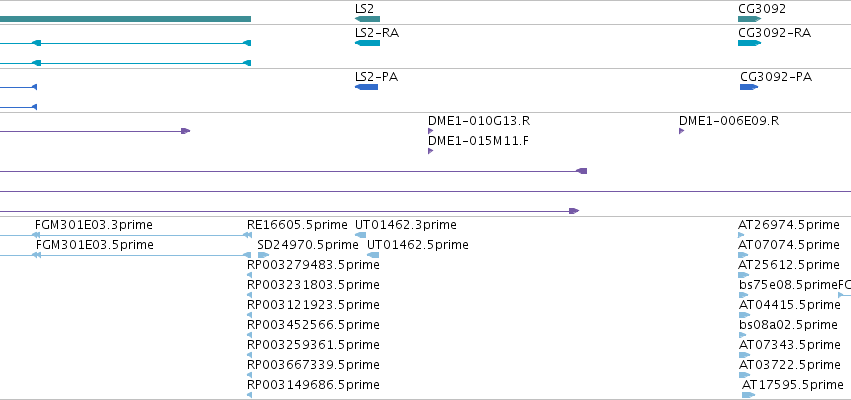Viewport: 851px width, 400px height.
Task: Open the FGM301E03.3prime label
Action: tap(94, 225)
